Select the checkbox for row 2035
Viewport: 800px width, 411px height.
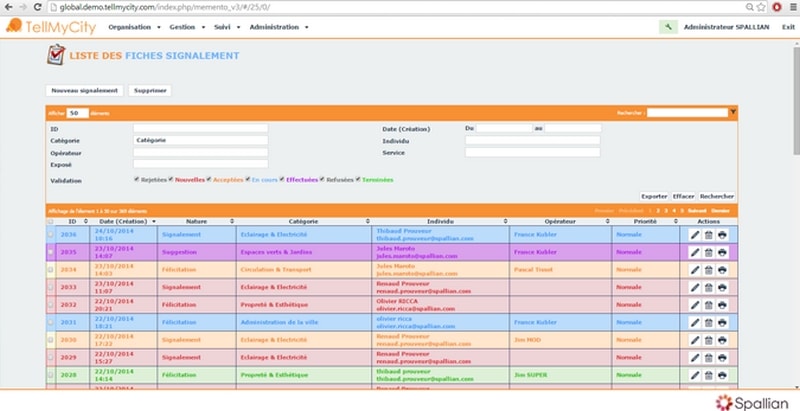(x=51, y=252)
